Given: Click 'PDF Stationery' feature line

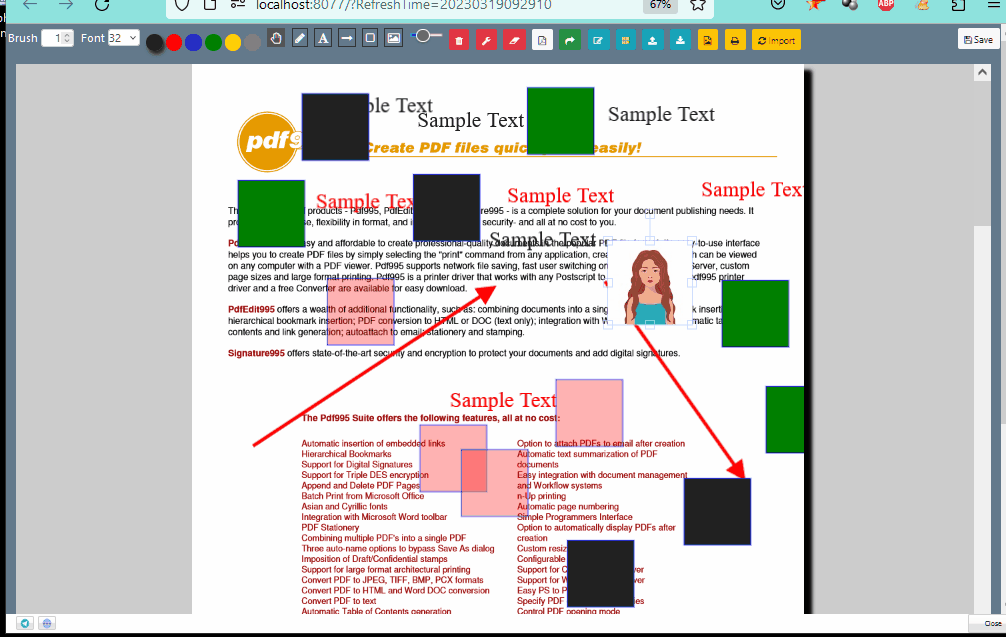Looking at the screenshot, I should (x=330, y=527).
